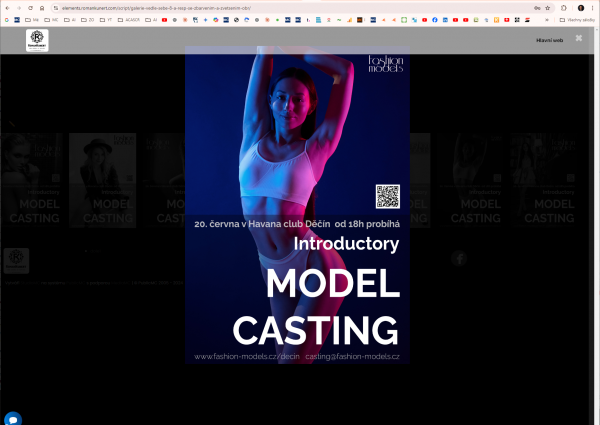Open the ACASCR bookmarks folder
This screenshot has height=425, width=600.
[129, 20]
